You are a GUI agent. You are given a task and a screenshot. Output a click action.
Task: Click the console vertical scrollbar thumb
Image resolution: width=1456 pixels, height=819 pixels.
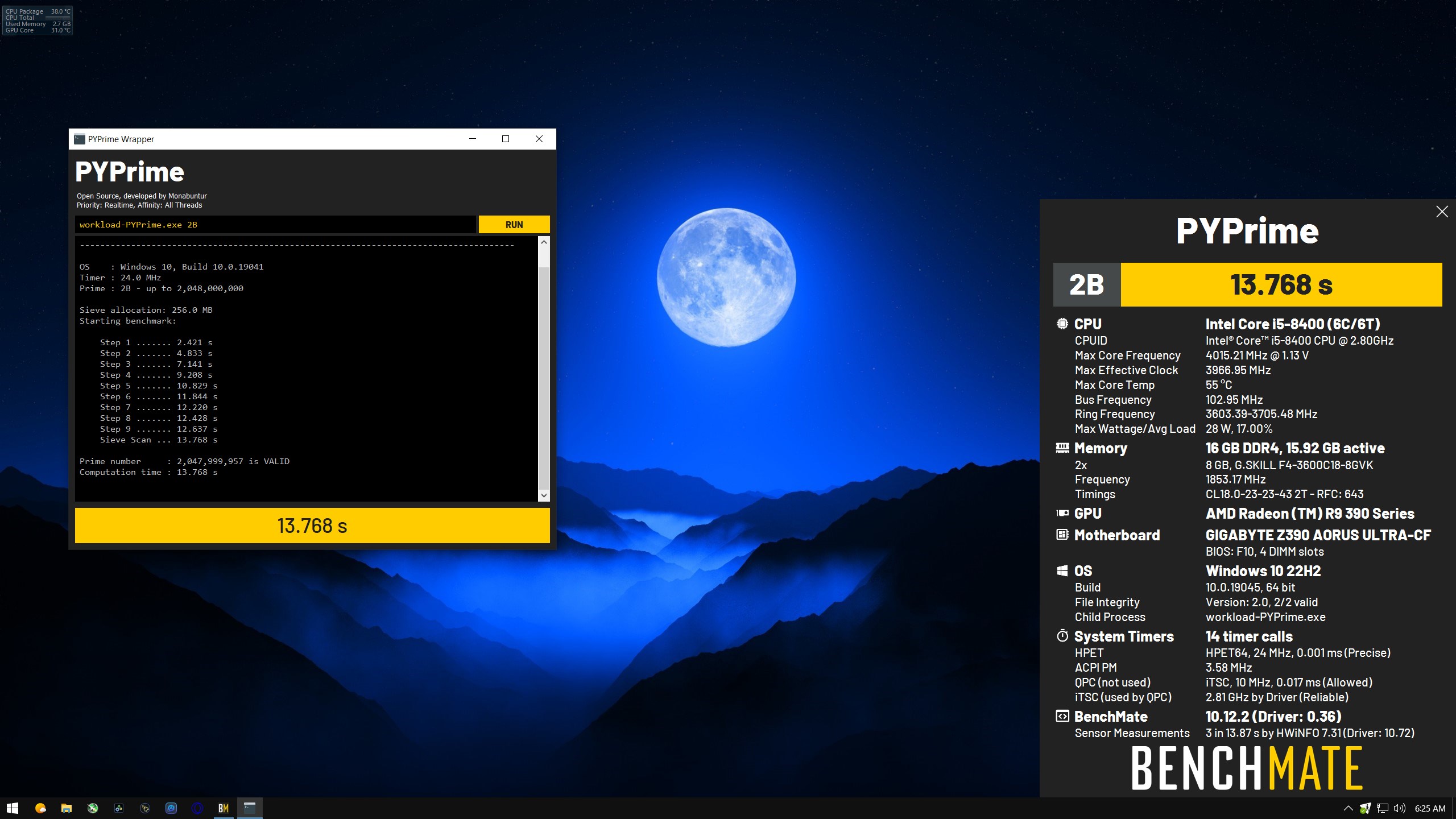click(544, 378)
